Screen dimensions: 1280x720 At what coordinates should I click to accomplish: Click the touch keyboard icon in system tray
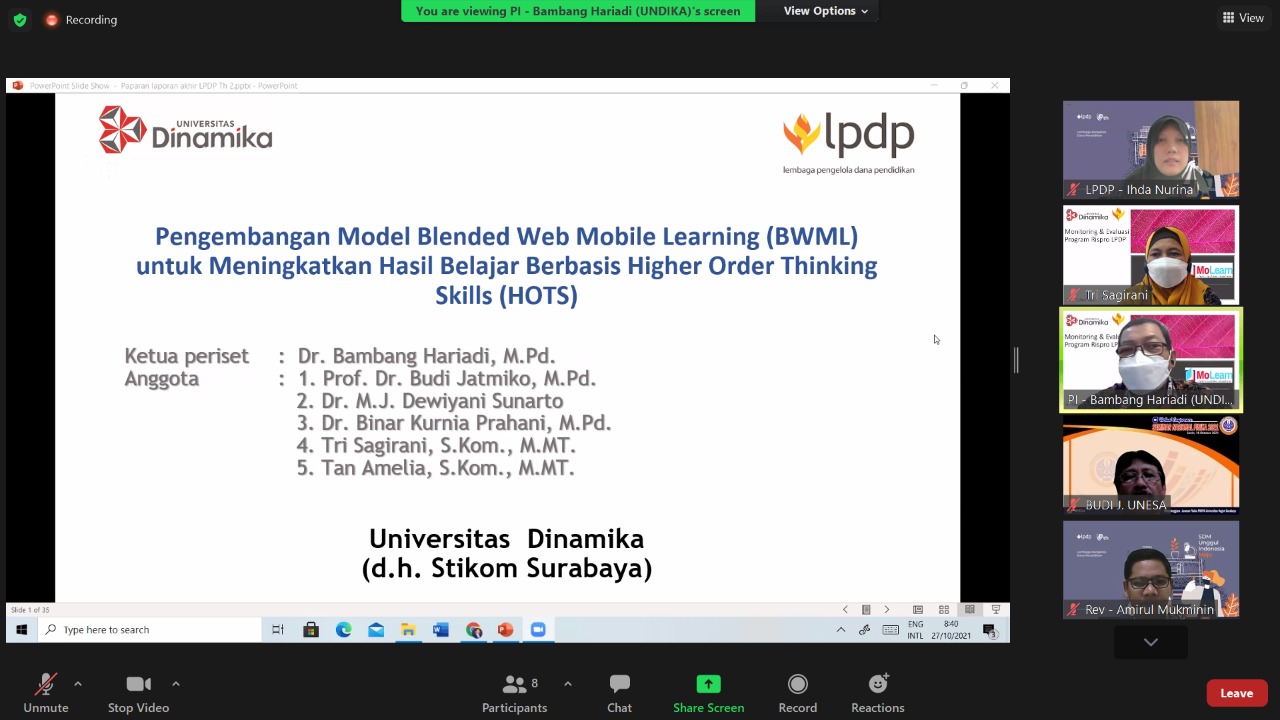pos(890,629)
